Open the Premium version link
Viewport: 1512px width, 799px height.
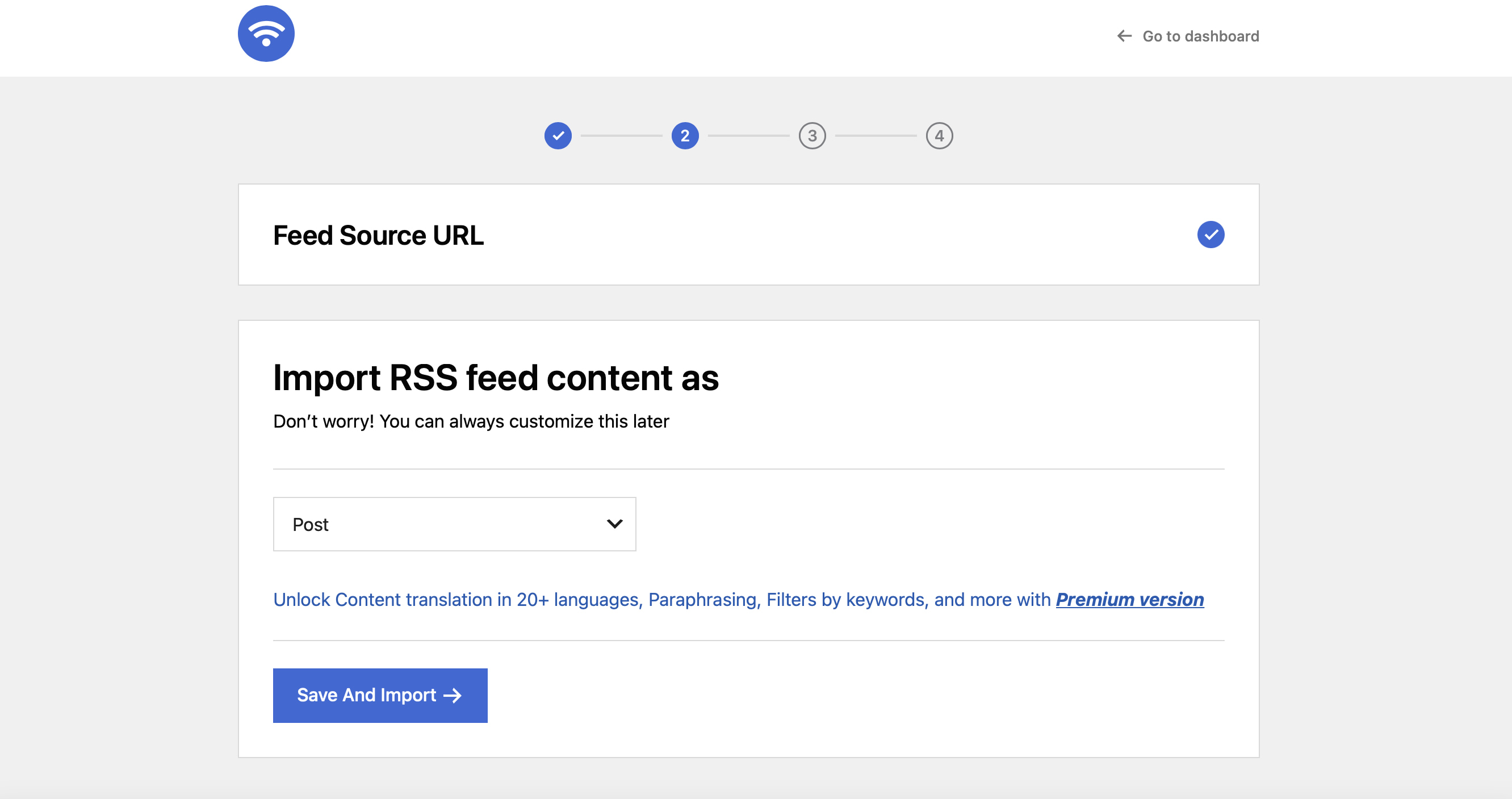(x=1129, y=600)
